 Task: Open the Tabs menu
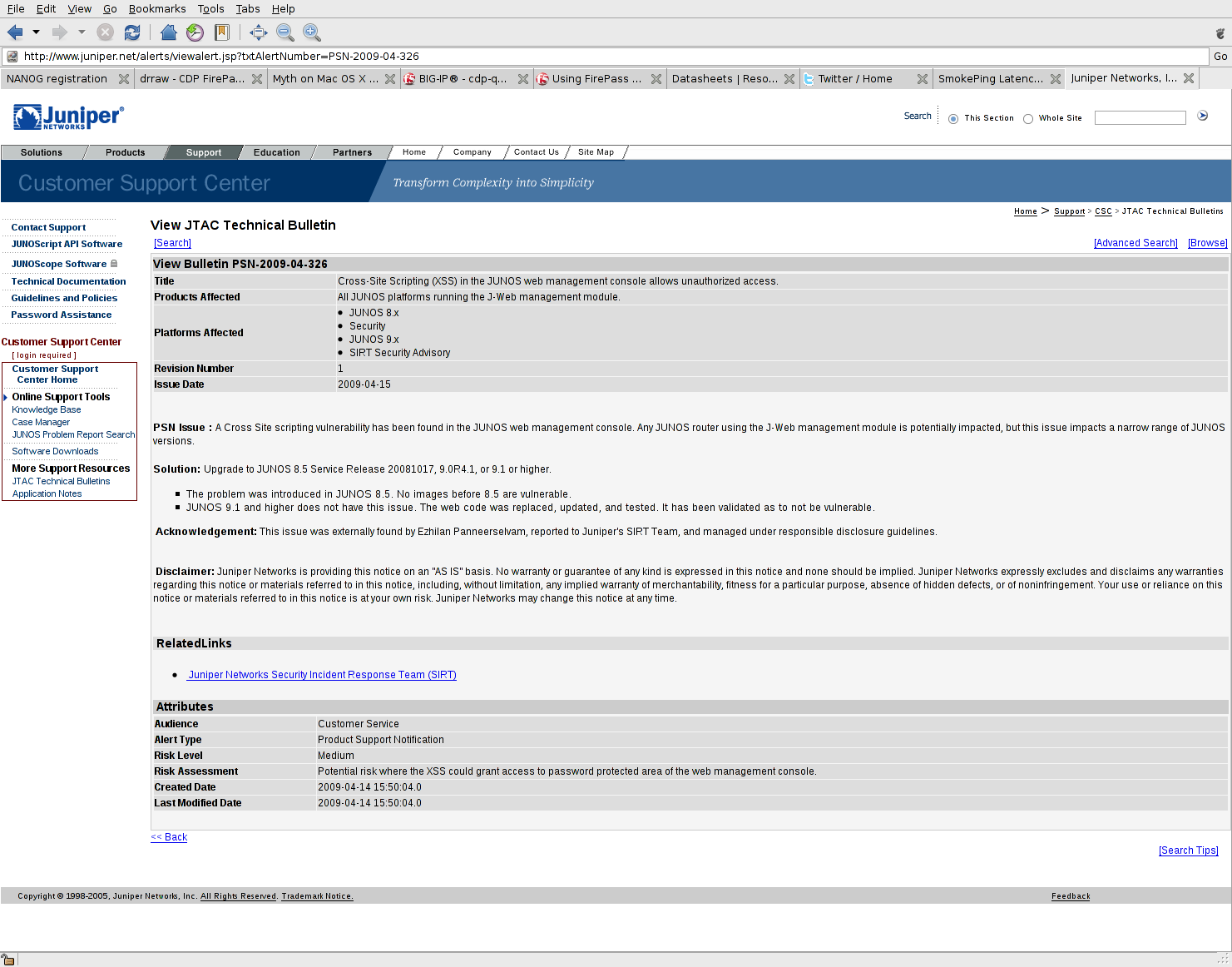coord(248,8)
